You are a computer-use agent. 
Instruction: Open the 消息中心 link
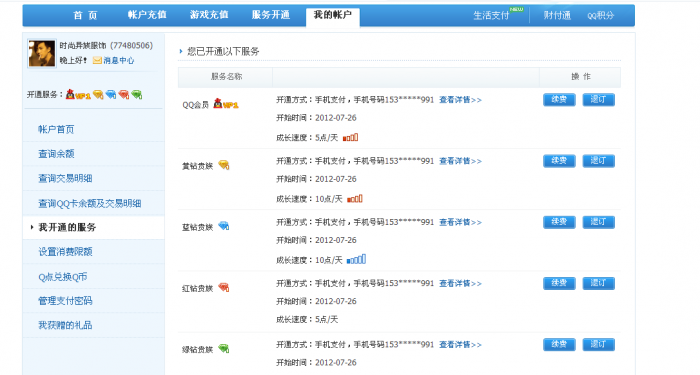coord(119,60)
